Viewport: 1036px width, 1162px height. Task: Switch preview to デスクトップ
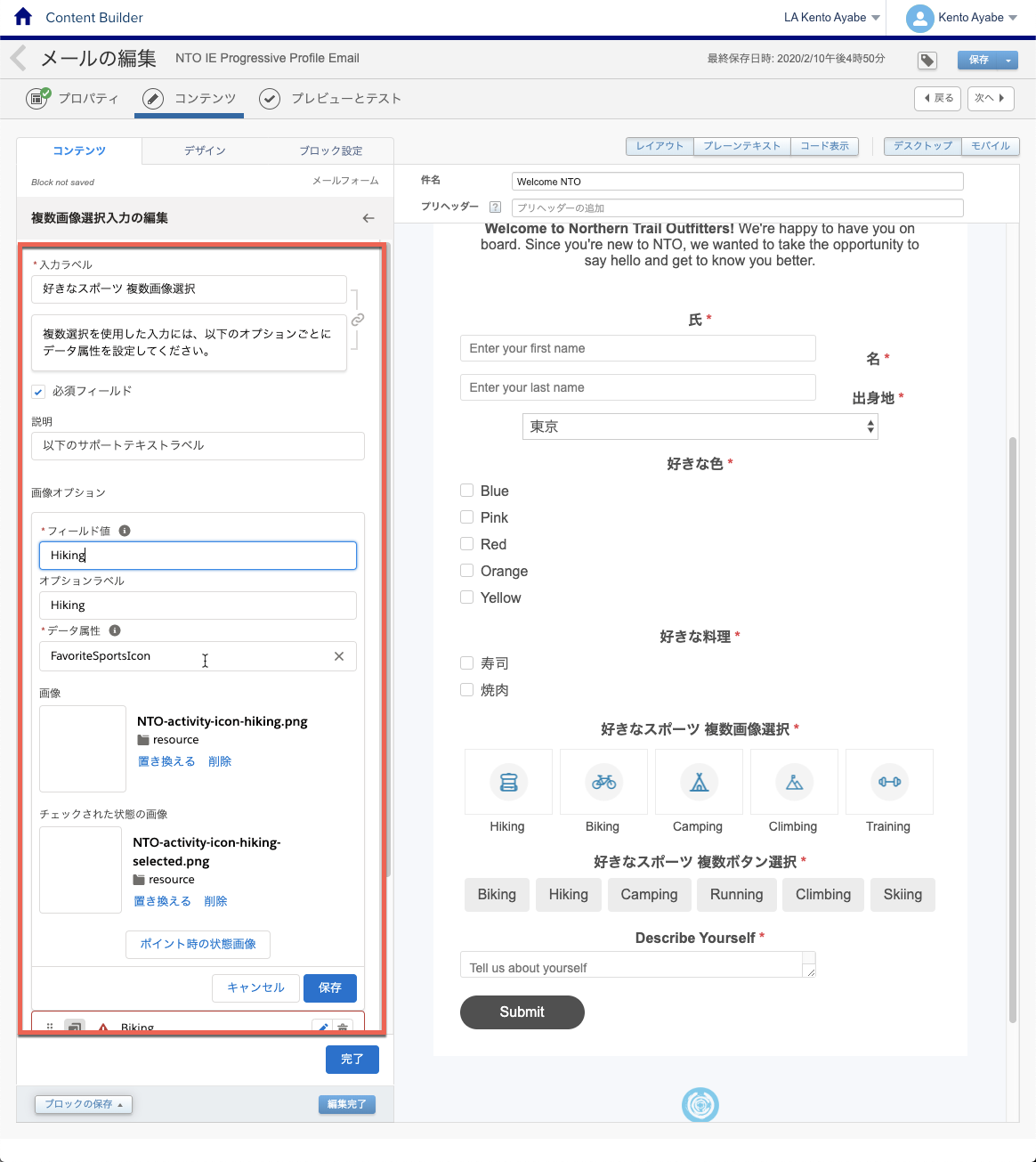tap(923, 146)
